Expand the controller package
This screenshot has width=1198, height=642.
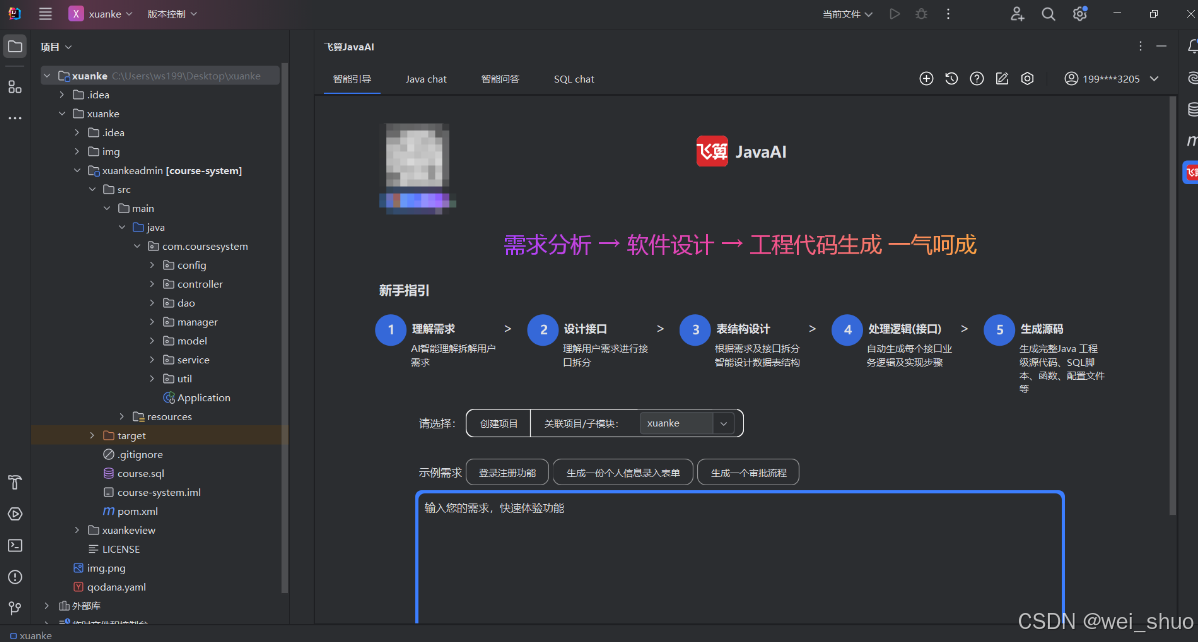pos(152,284)
